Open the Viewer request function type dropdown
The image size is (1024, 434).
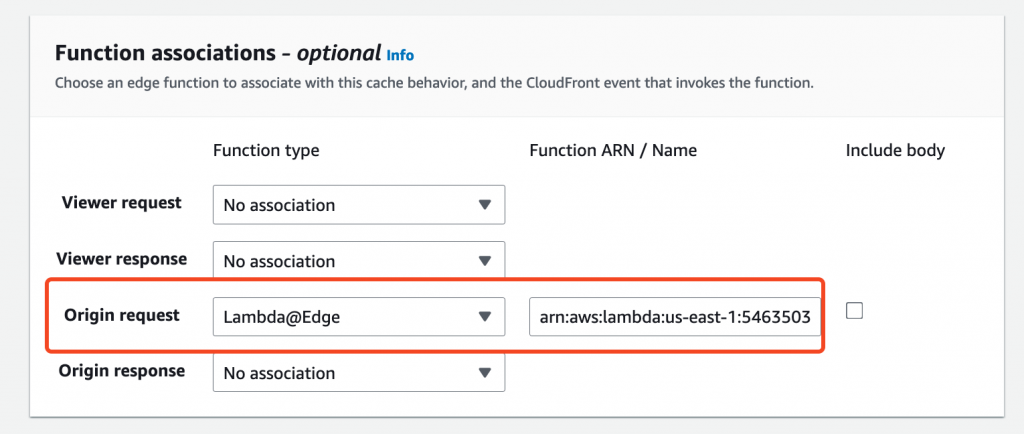pos(358,205)
